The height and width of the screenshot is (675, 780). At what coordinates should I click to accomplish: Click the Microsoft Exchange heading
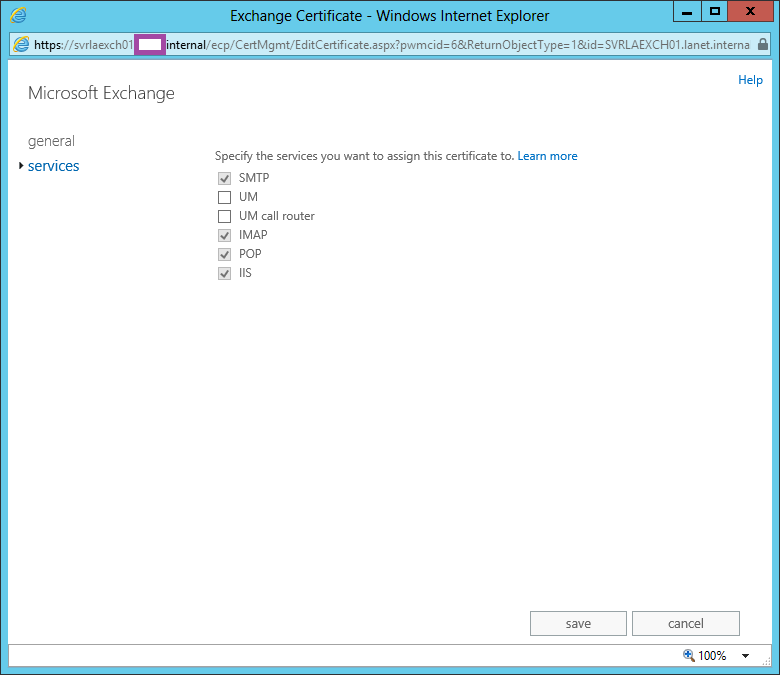(x=101, y=93)
